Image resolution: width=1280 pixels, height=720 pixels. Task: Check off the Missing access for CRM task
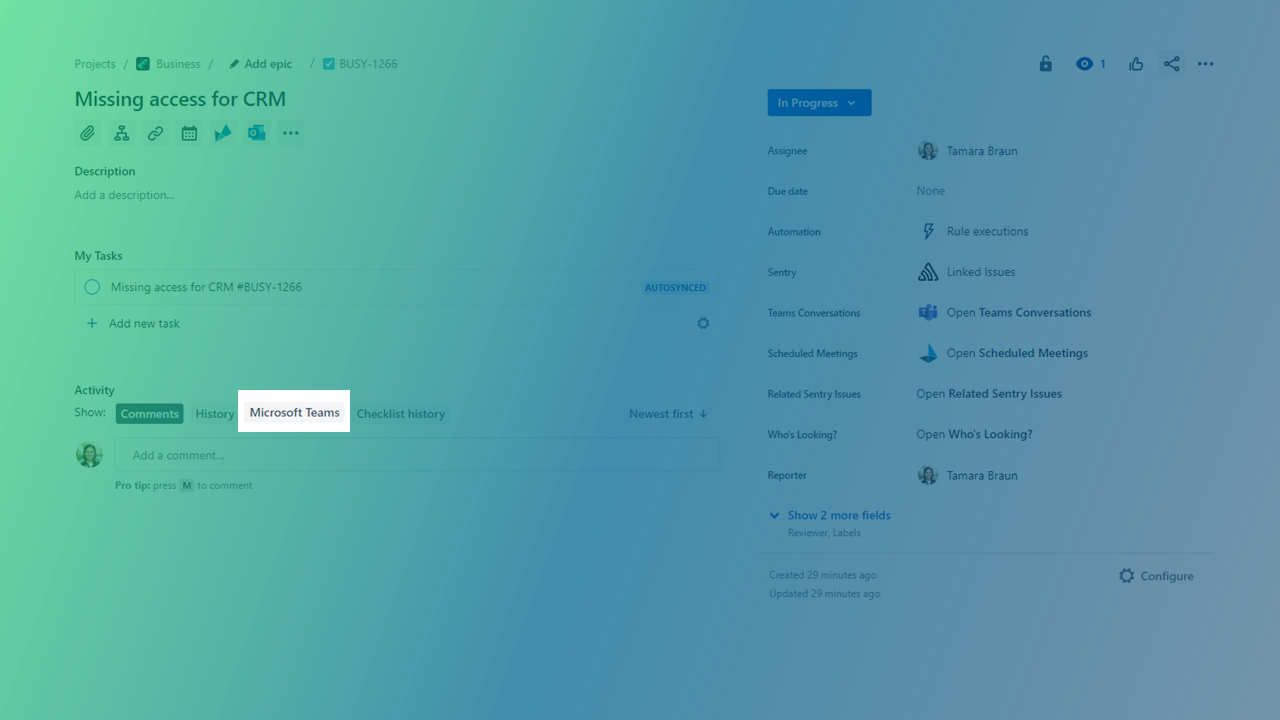92,287
